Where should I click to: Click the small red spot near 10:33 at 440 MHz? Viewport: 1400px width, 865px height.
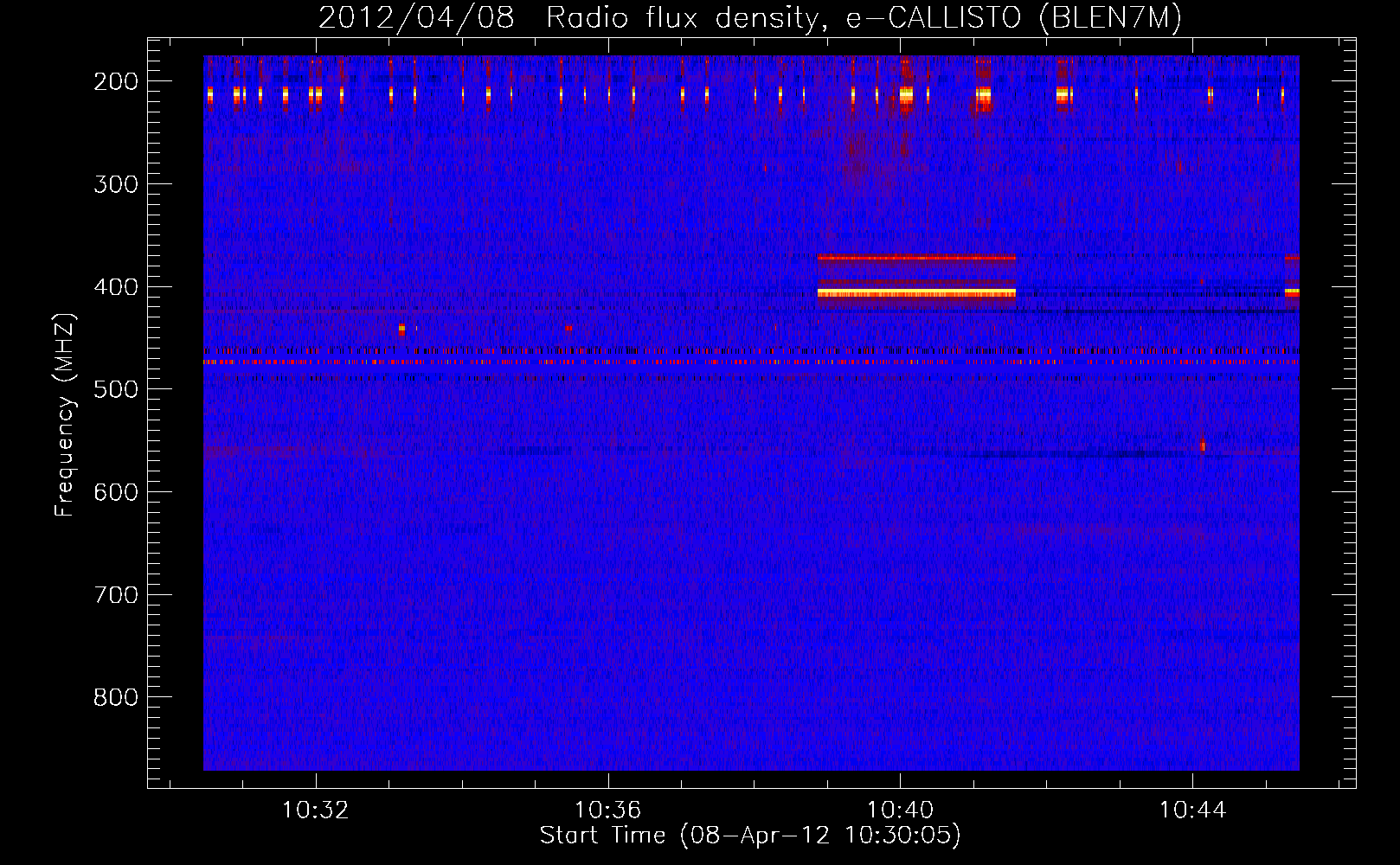pyautogui.click(x=401, y=329)
